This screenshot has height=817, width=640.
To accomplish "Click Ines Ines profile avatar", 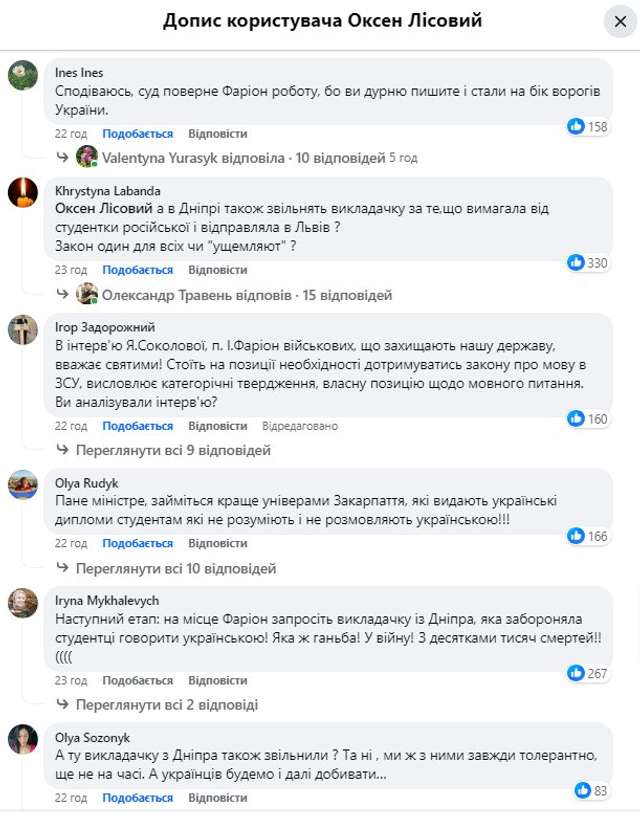I will 23,75.
